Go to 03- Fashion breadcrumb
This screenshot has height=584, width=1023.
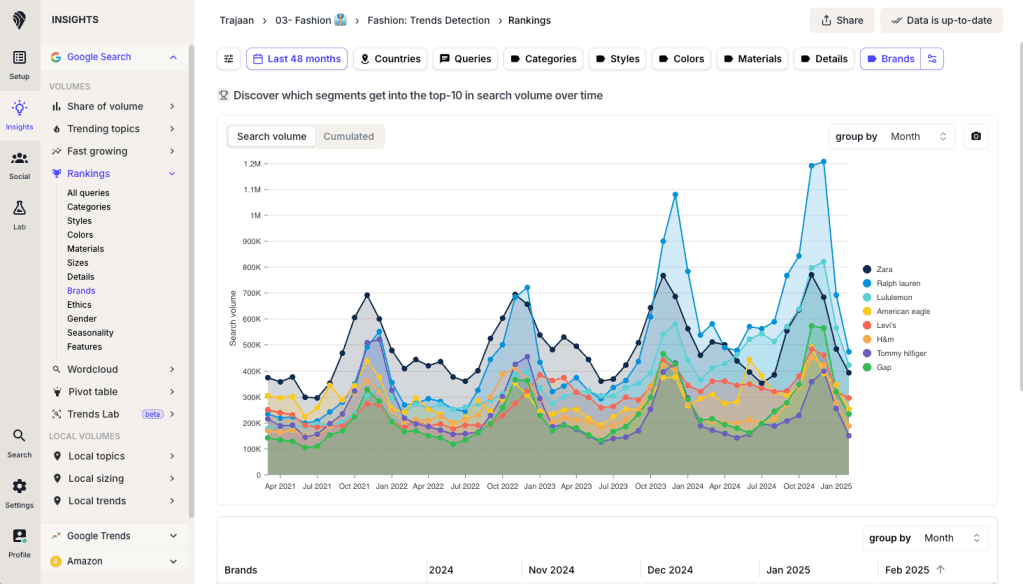[x=311, y=20]
